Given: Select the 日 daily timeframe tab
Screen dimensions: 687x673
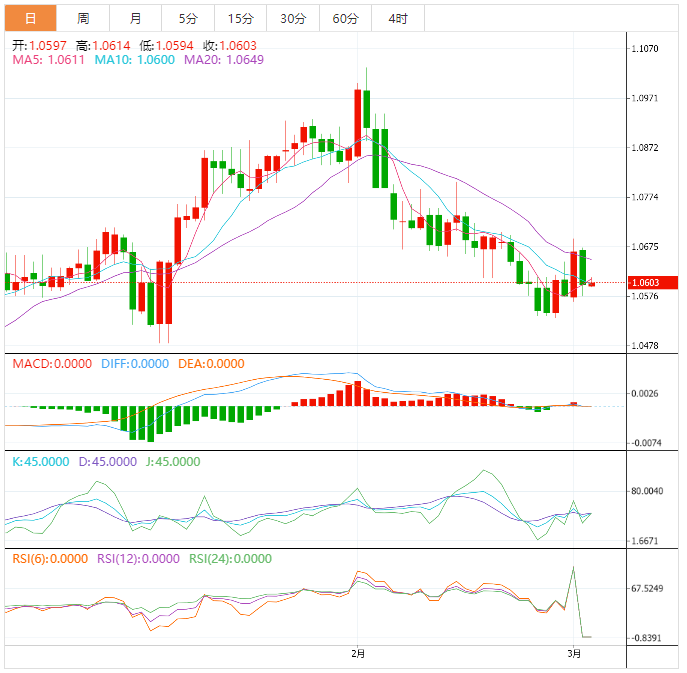Looking at the screenshot, I should pyautogui.click(x=30, y=18).
